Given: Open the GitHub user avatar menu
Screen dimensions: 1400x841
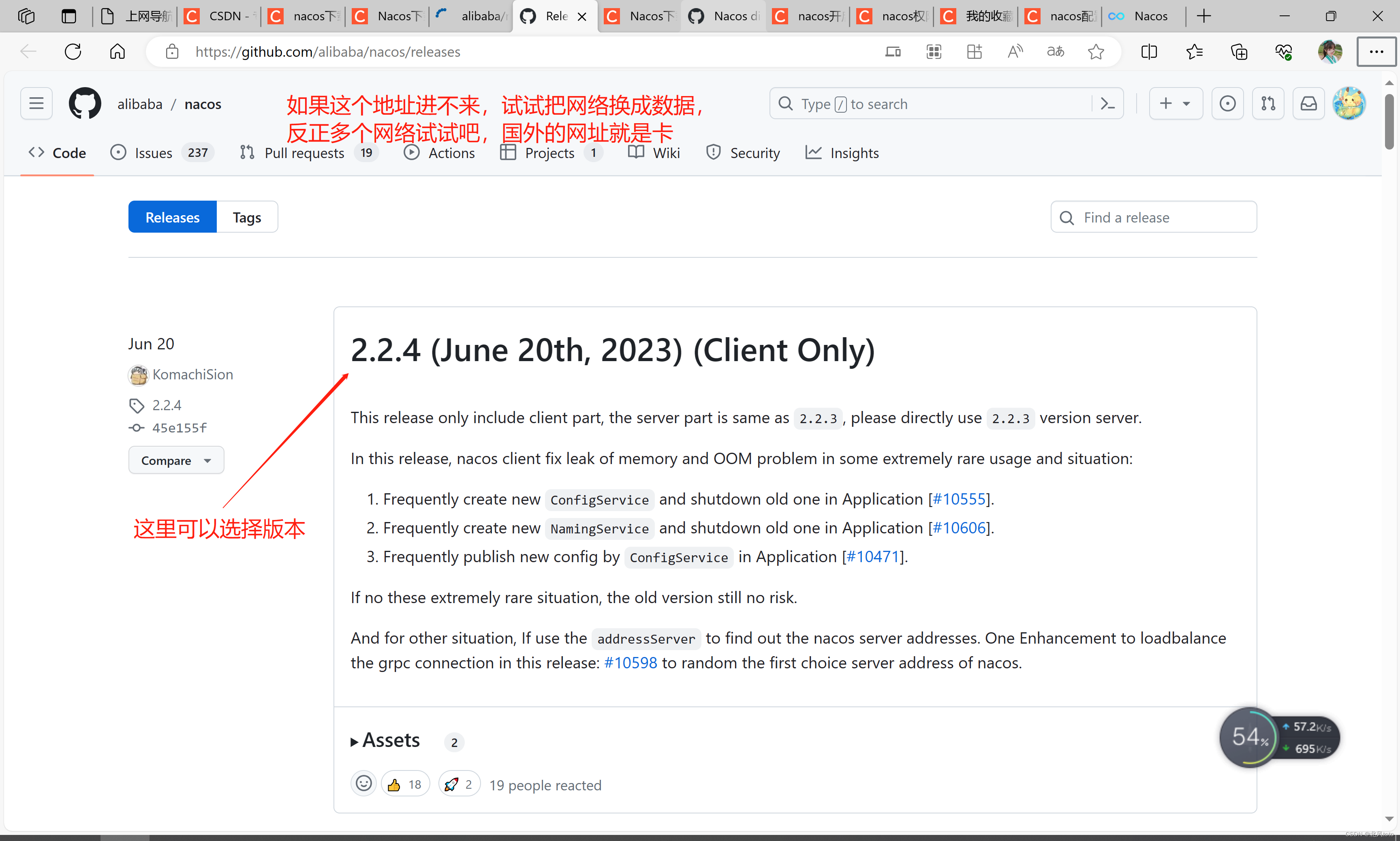Looking at the screenshot, I should 1349,104.
